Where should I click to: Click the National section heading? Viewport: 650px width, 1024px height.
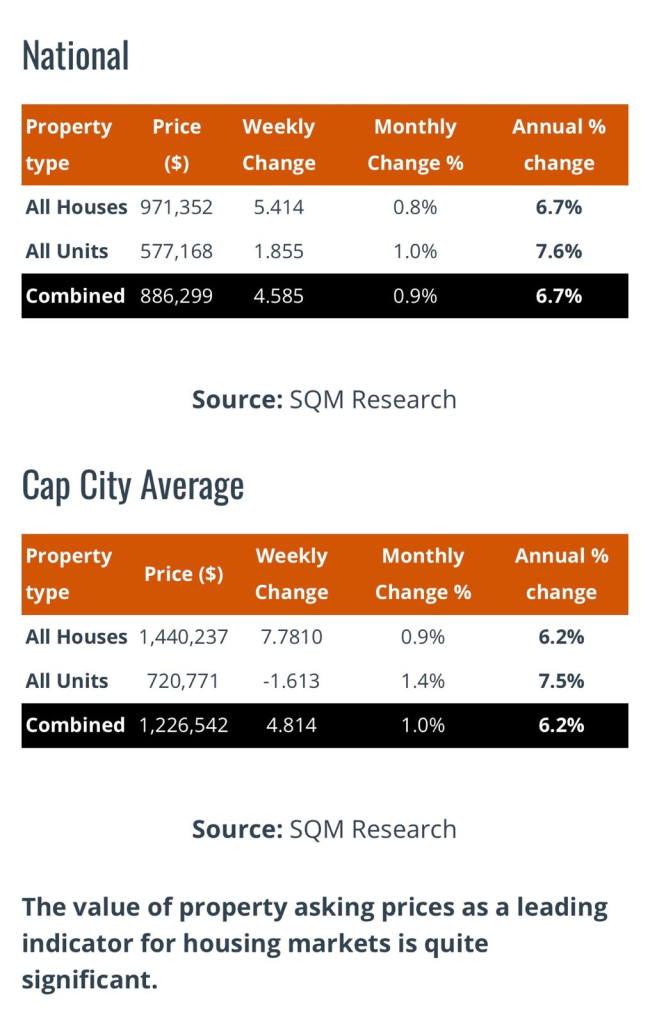pos(76,55)
